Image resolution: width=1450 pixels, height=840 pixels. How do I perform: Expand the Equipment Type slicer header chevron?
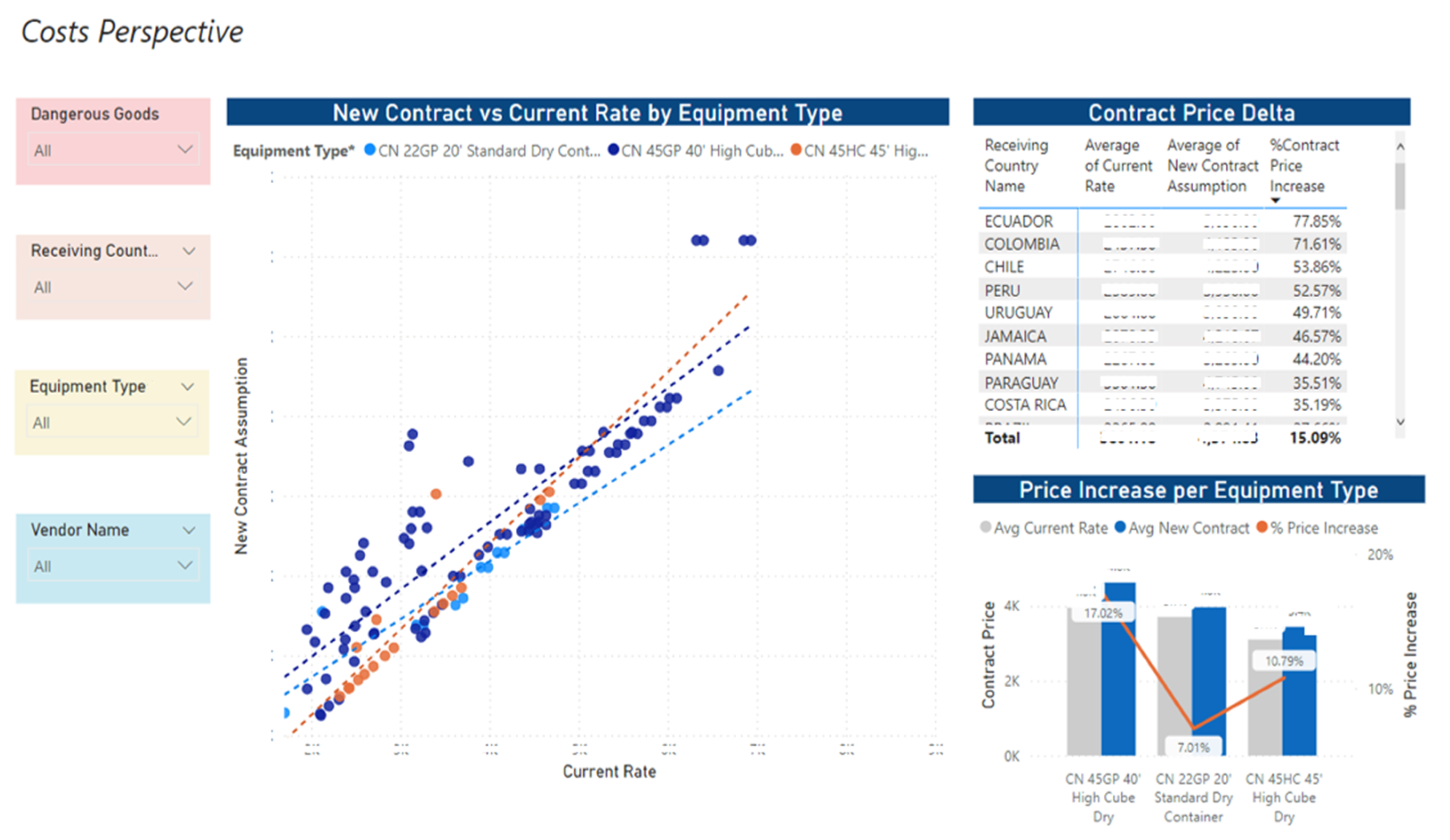tap(188, 387)
